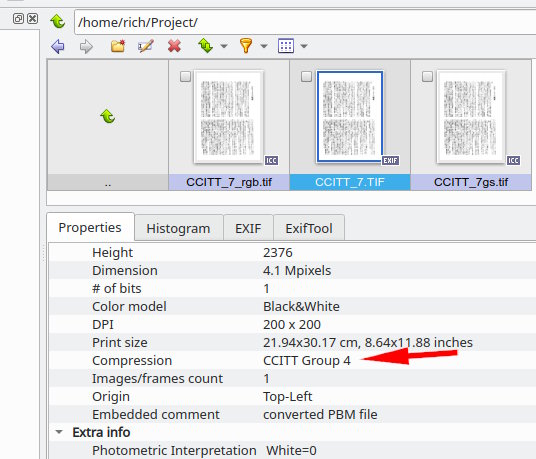
Task: Click the file name CCITT_7.TIF
Action: (350, 182)
